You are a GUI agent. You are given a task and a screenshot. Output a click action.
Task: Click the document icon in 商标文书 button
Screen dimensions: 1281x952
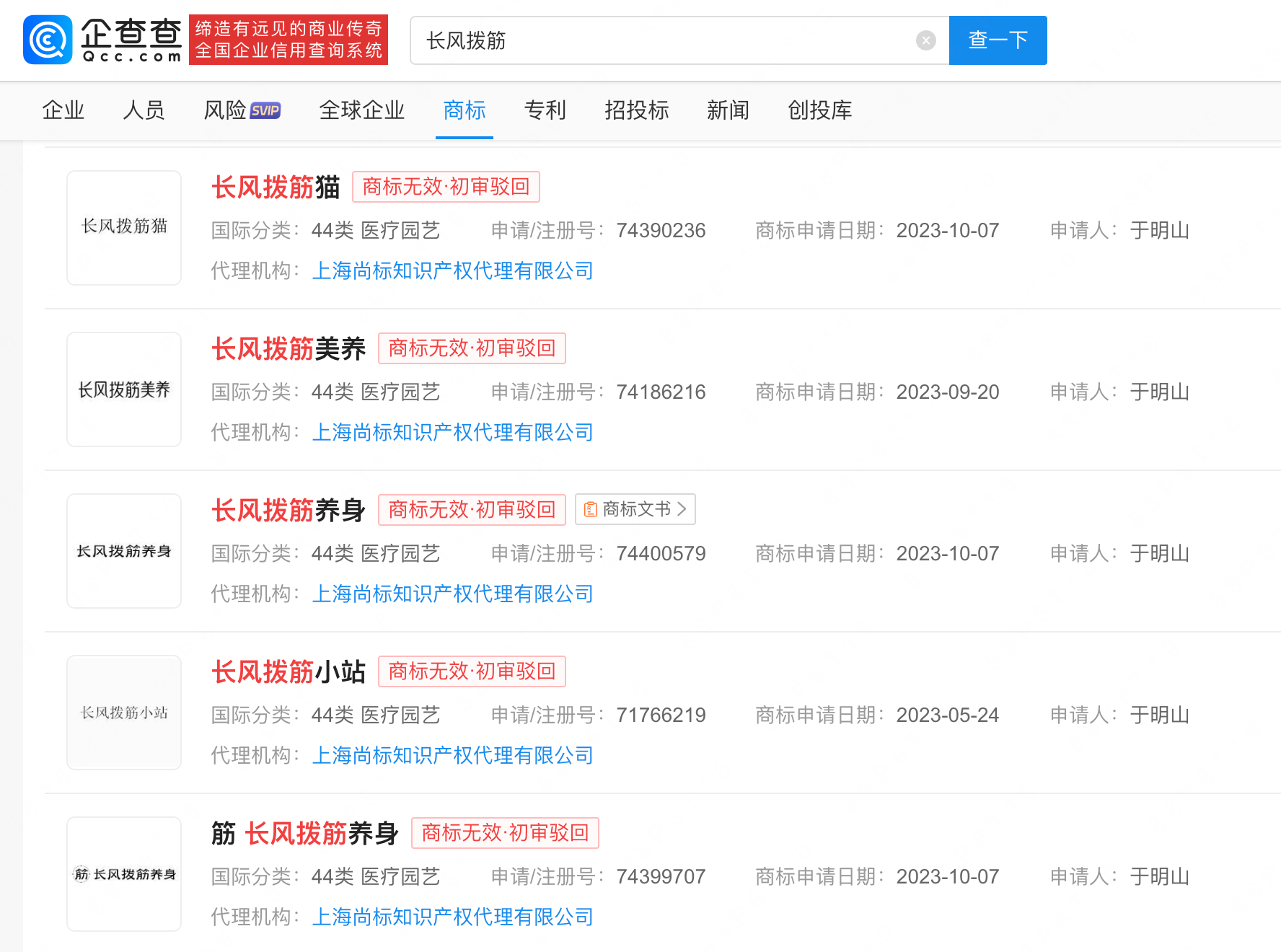coord(590,509)
